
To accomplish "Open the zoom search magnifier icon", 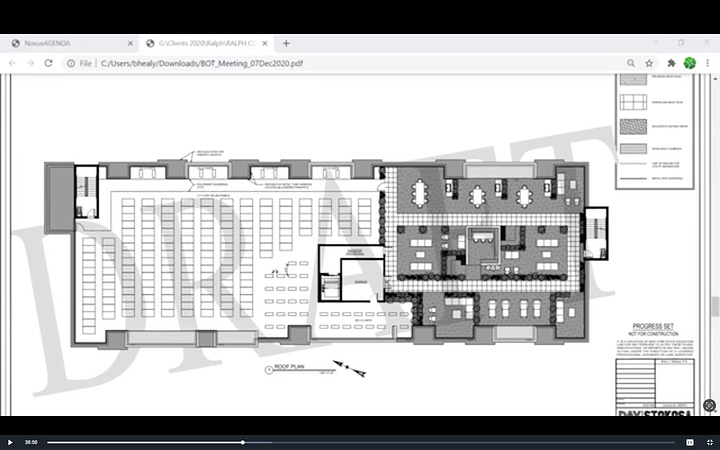I will point(631,63).
